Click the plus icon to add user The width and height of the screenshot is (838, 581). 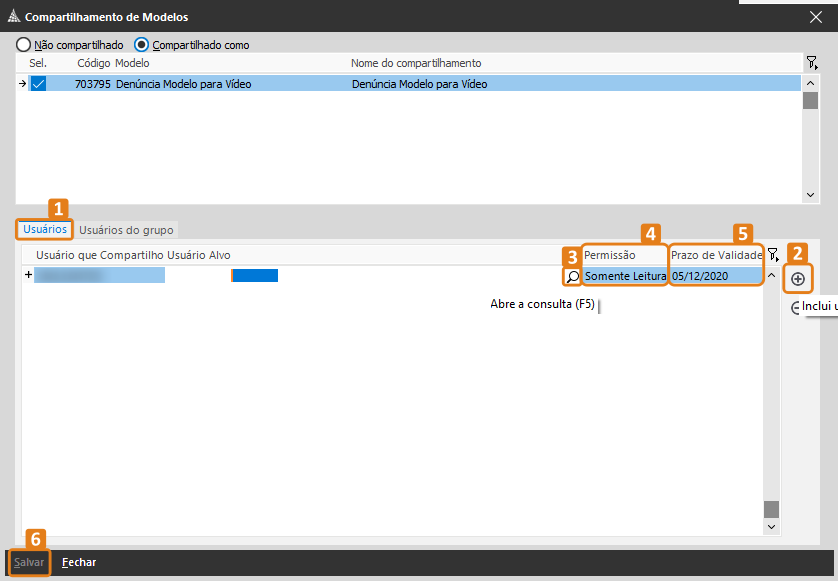tap(797, 279)
